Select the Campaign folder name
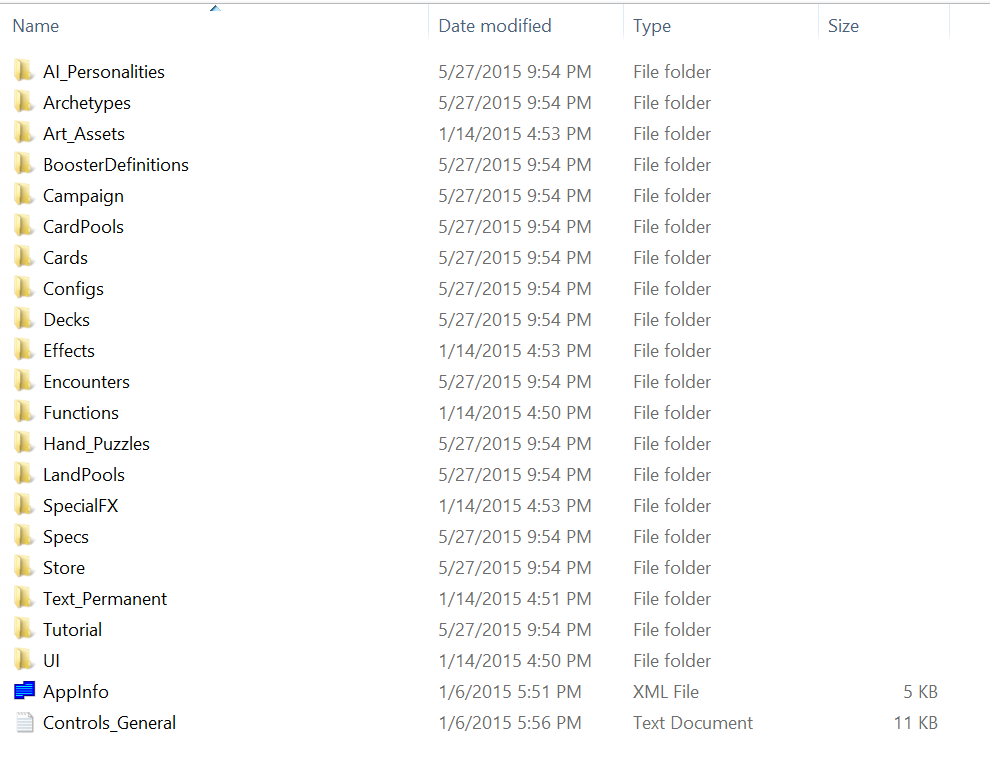Viewport: 990px width, 769px height. 83,196
